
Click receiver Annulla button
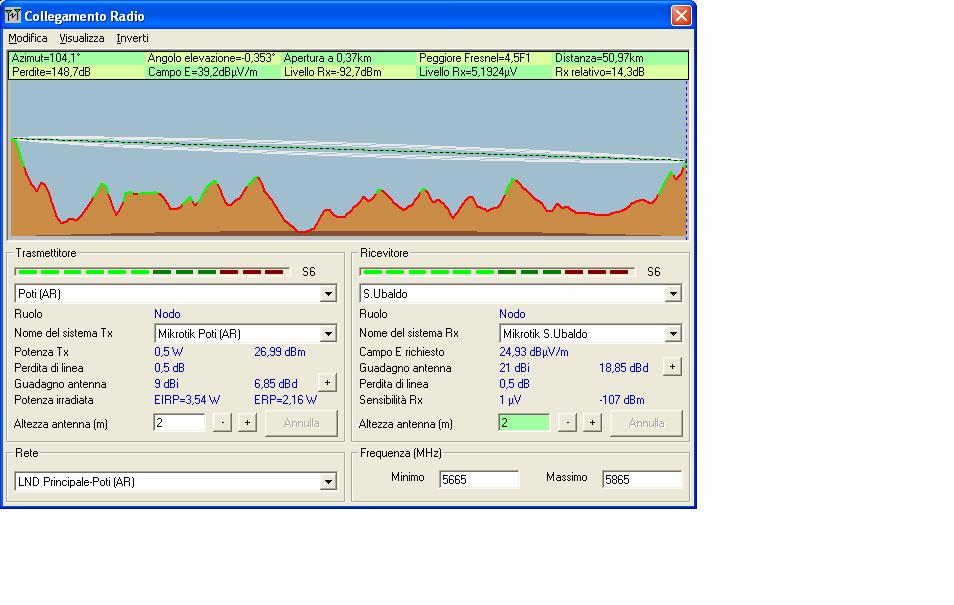point(646,423)
